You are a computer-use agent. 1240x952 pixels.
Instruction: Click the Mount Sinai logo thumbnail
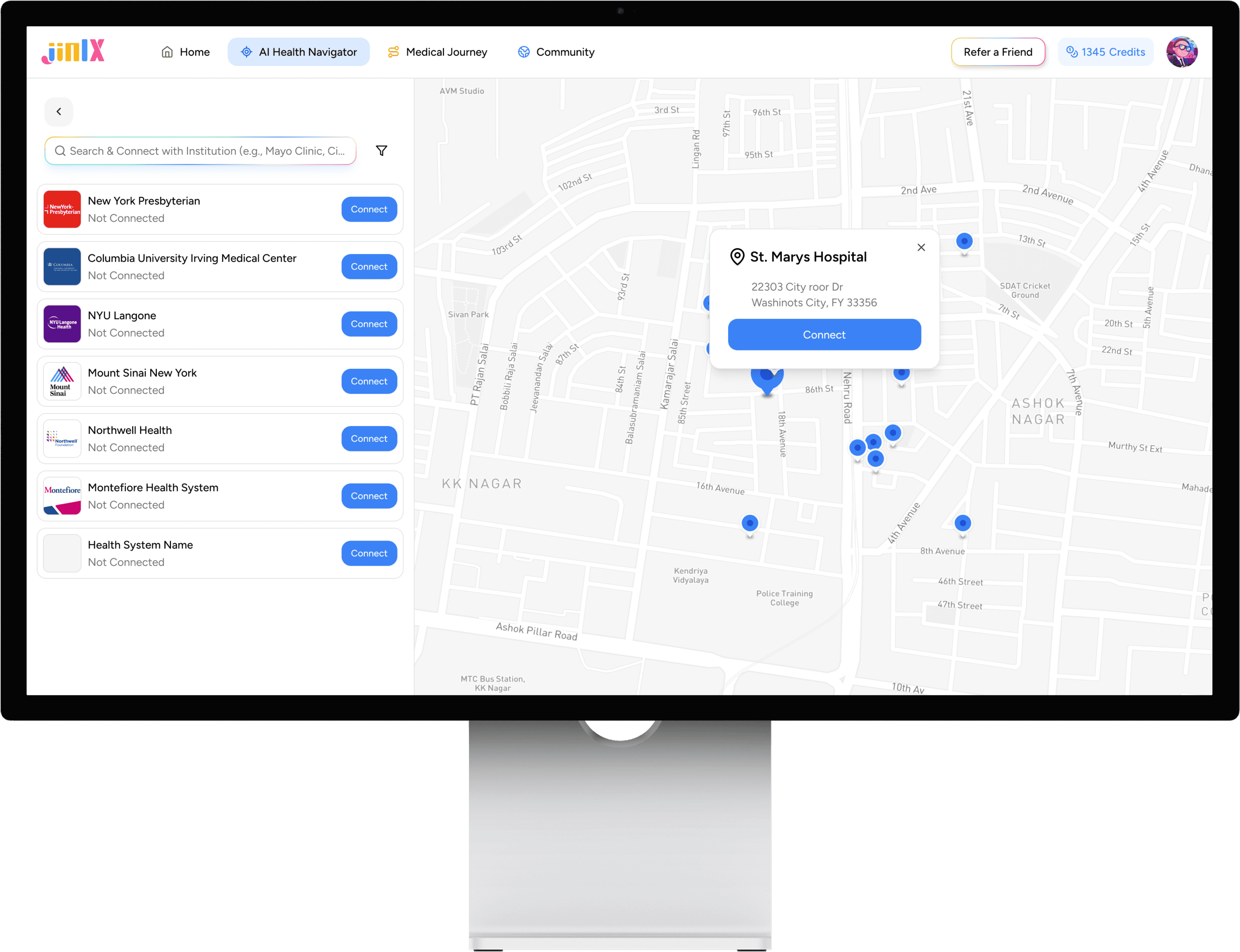coord(62,382)
